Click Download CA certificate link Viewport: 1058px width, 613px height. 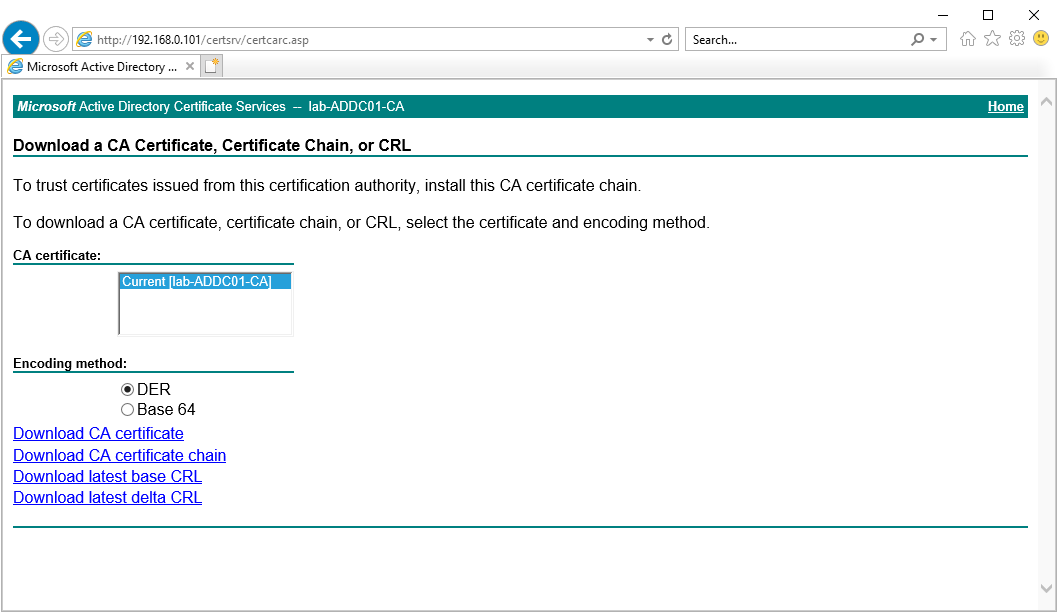tap(99, 433)
